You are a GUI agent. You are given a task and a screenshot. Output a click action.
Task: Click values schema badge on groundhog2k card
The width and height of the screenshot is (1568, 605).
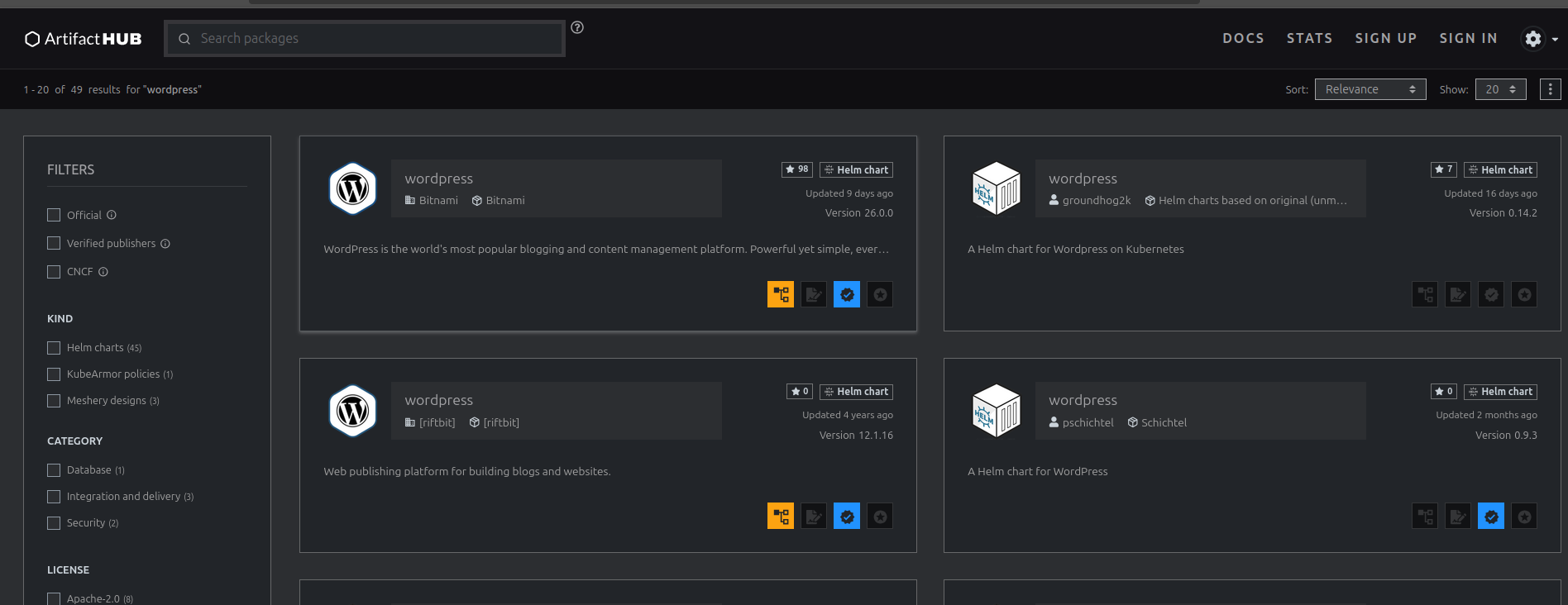pyautogui.click(x=1425, y=294)
